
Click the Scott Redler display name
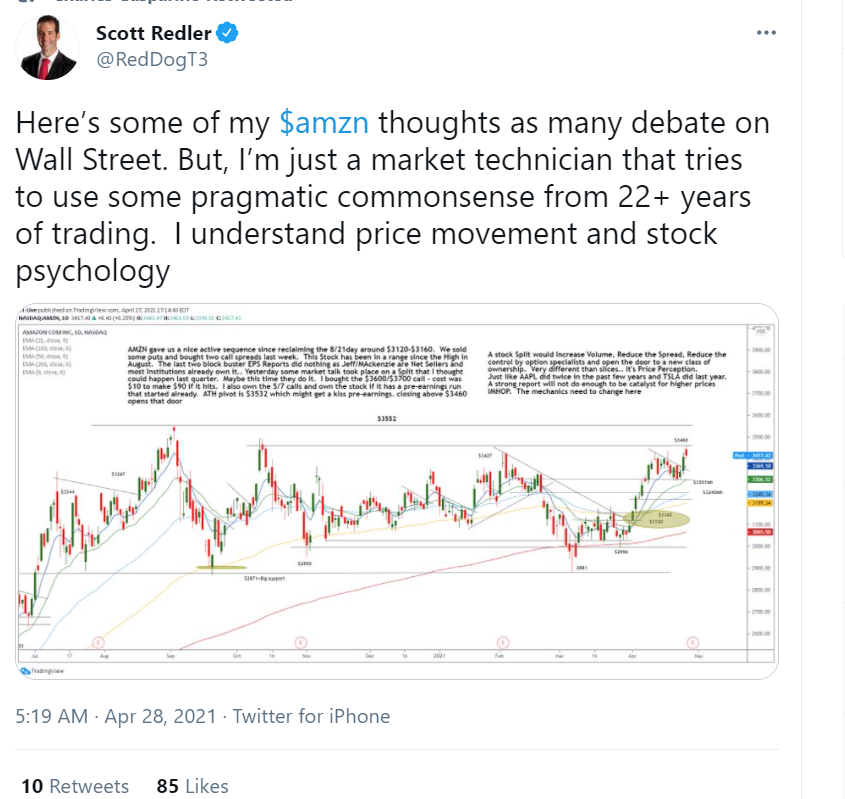click(x=154, y=33)
